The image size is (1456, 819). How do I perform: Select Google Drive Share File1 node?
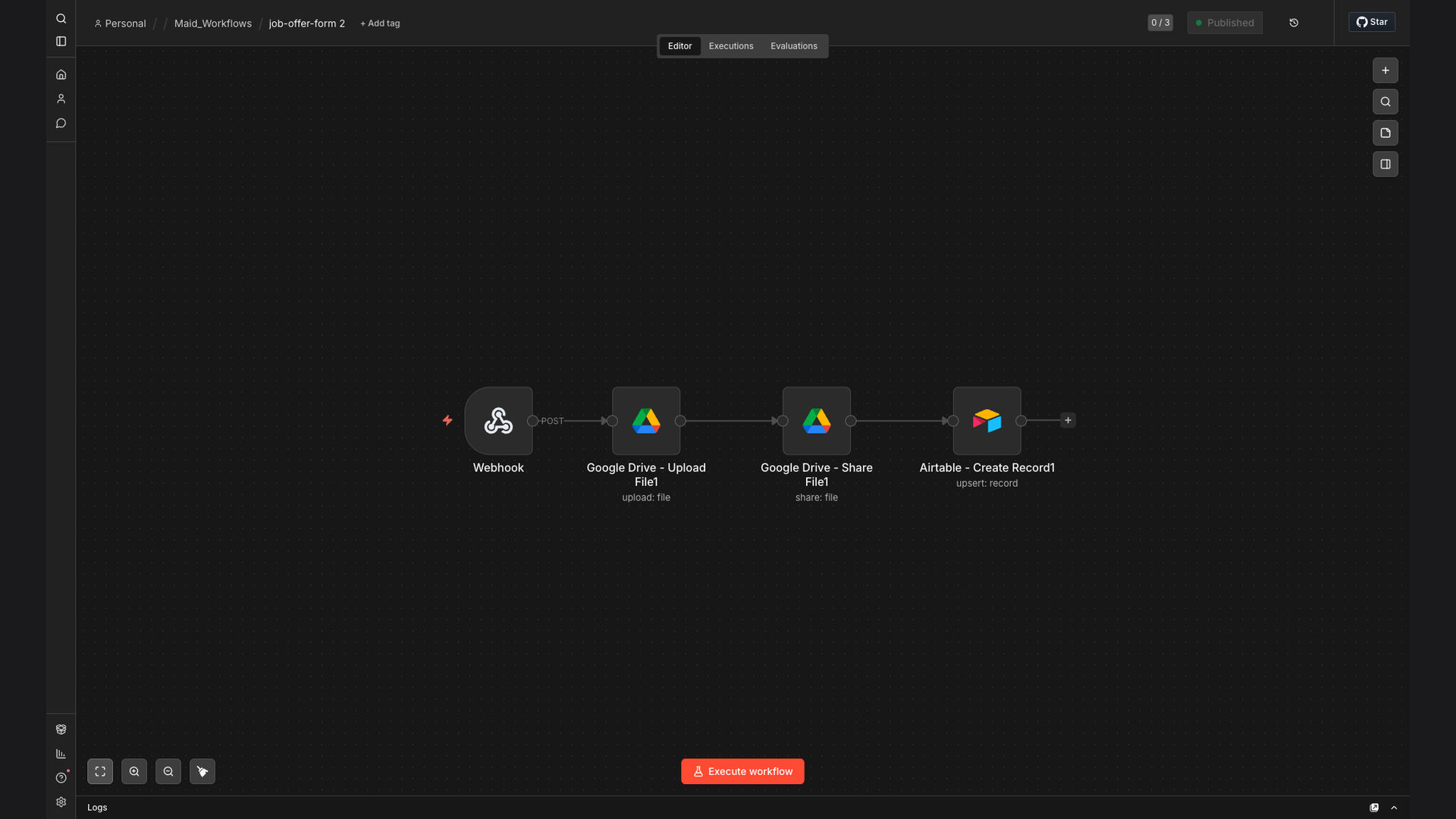817,421
